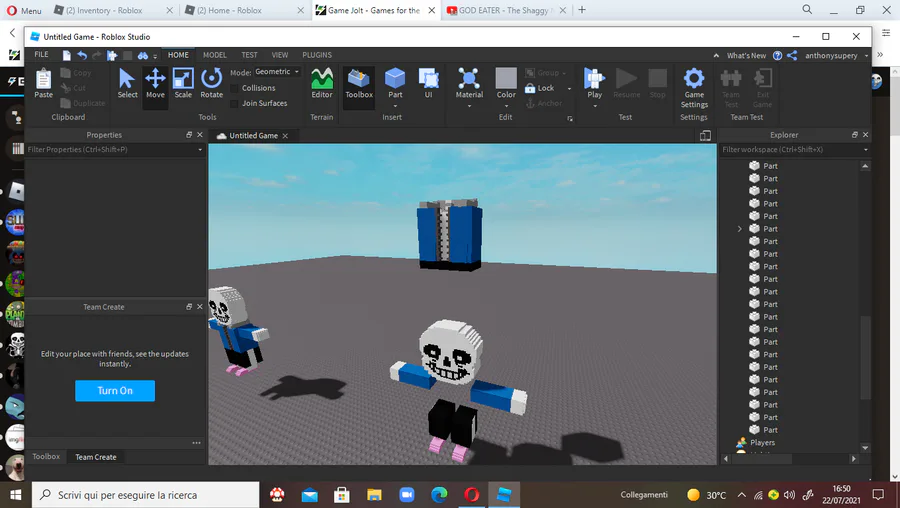
Task: Switch to the MODEL ribbon tab
Action: (x=215, y=55)
